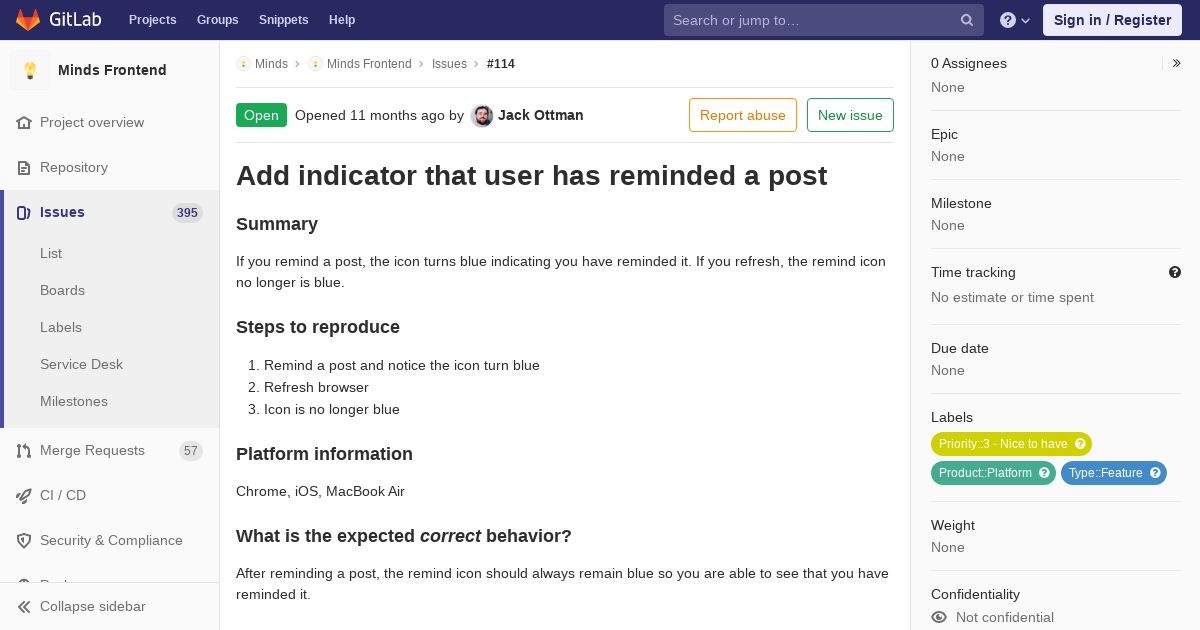This screenshot has width=1200, height=630.
Task: Click the Not confidential eye icon
Action: point(939,617)
